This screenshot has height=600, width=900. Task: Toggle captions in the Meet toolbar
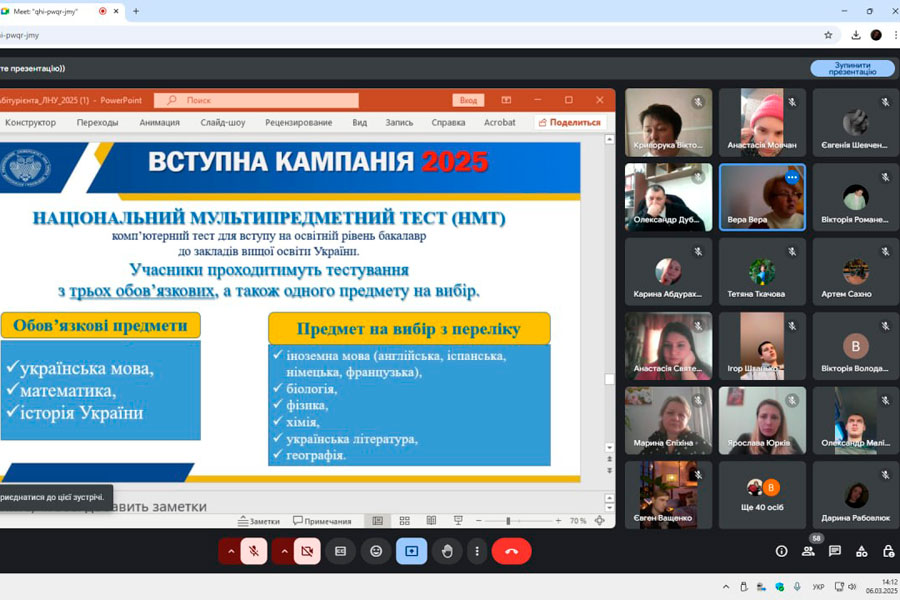340,551
